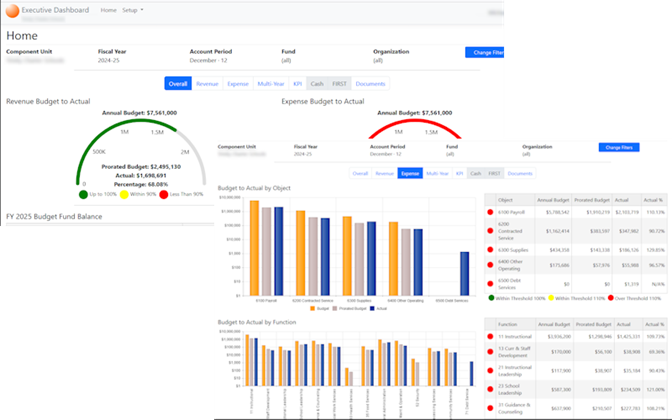Select Expense tab in the Home view
The height and width of the screenshot is (420, 672).
(x=238, y=84)
